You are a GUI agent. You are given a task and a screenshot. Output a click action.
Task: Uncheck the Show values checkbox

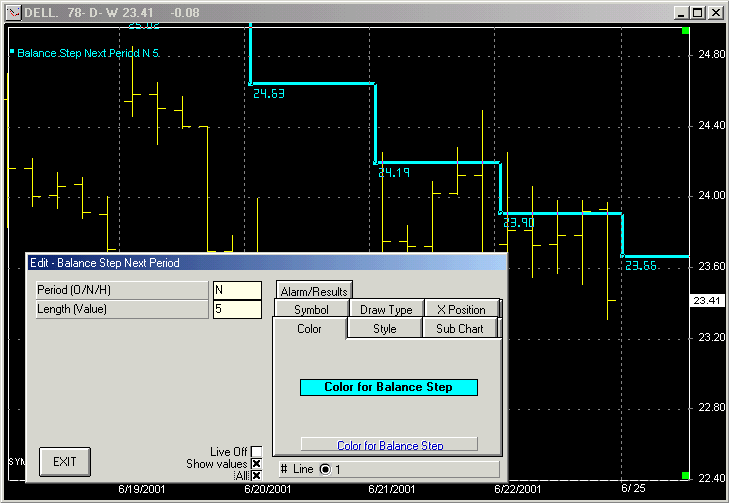[256, 464]
